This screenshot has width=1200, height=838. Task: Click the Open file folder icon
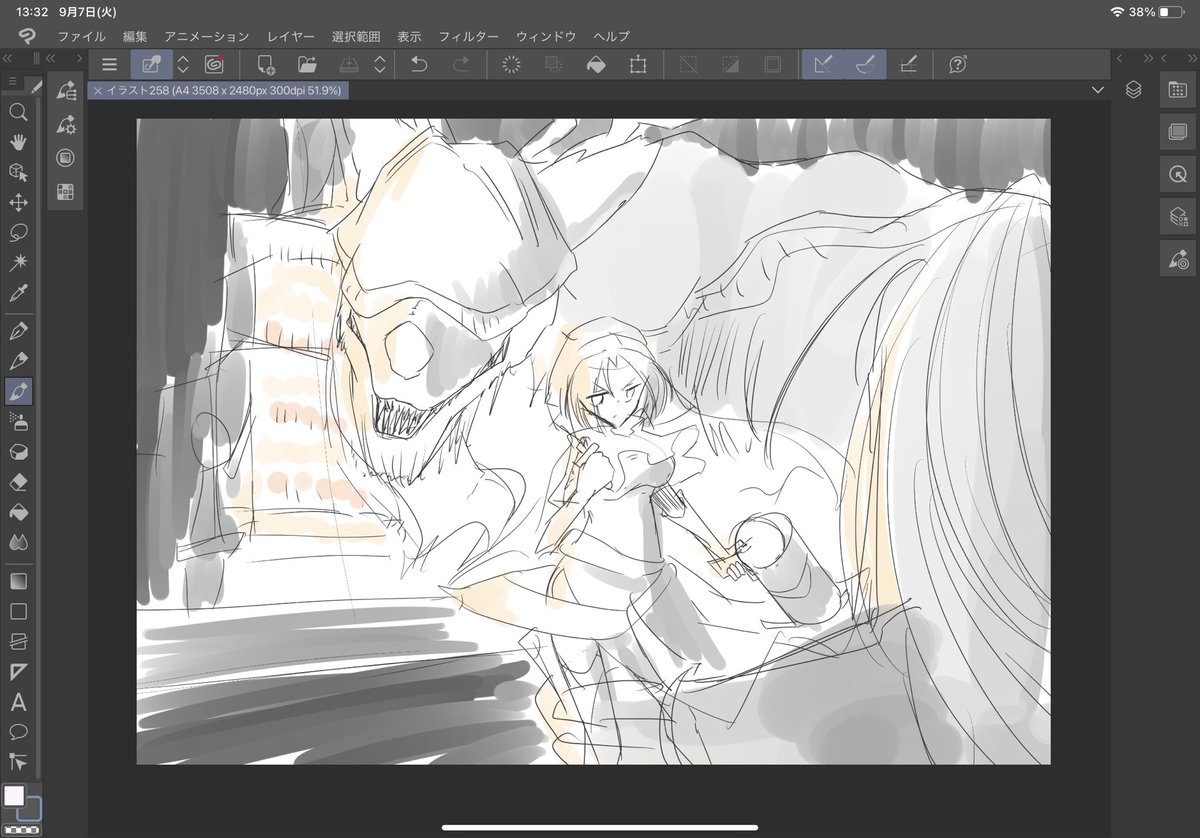point(307,64)
